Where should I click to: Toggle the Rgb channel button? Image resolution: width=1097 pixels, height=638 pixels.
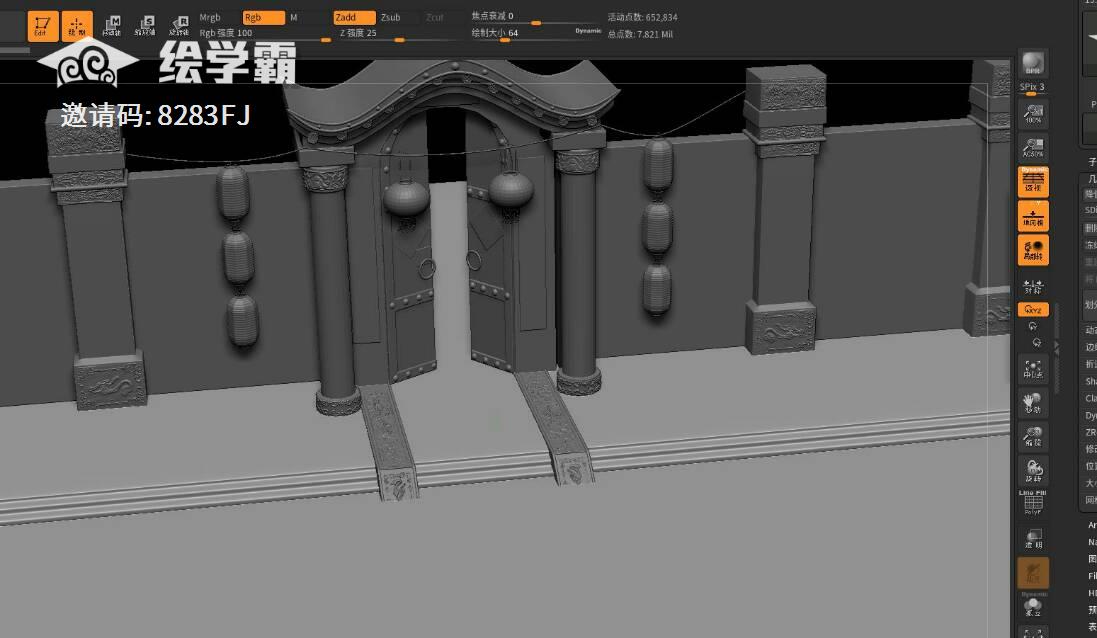click(264, 17)
